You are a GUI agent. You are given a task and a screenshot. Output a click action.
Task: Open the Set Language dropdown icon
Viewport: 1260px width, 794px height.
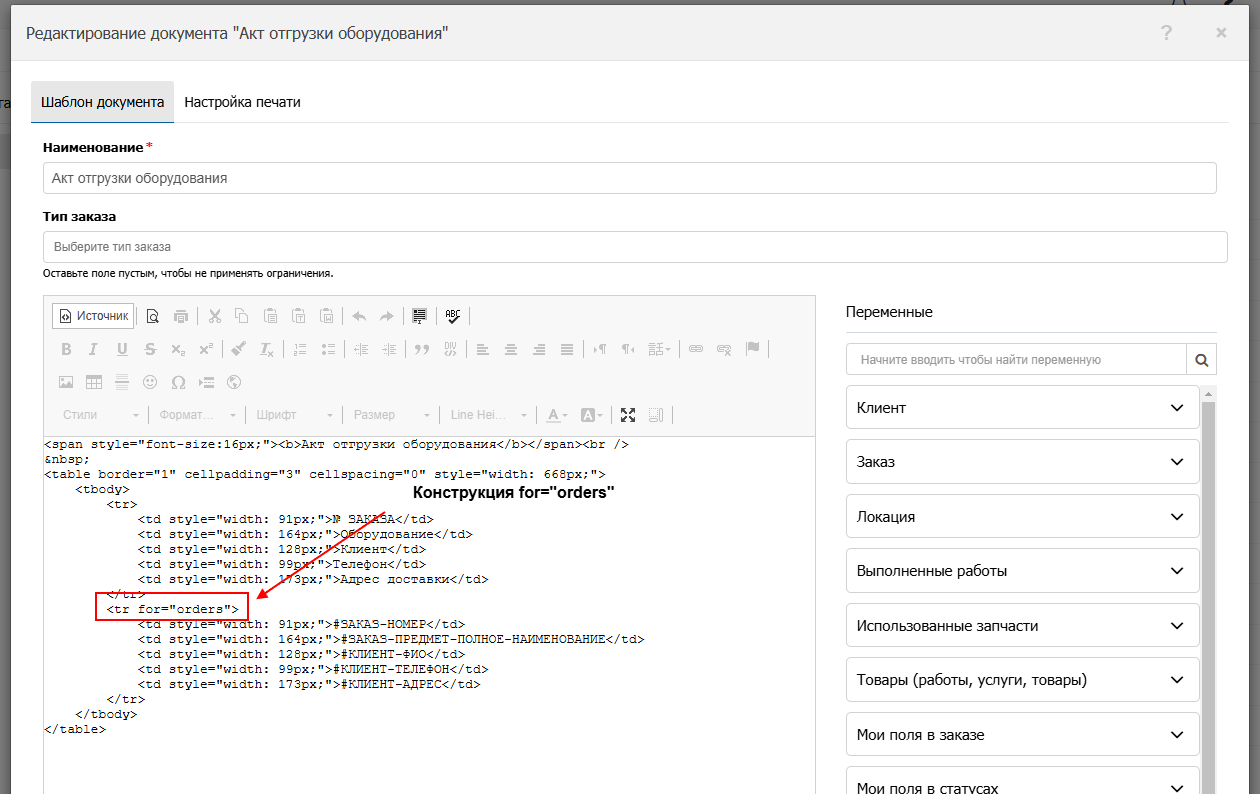click(659, 349)
